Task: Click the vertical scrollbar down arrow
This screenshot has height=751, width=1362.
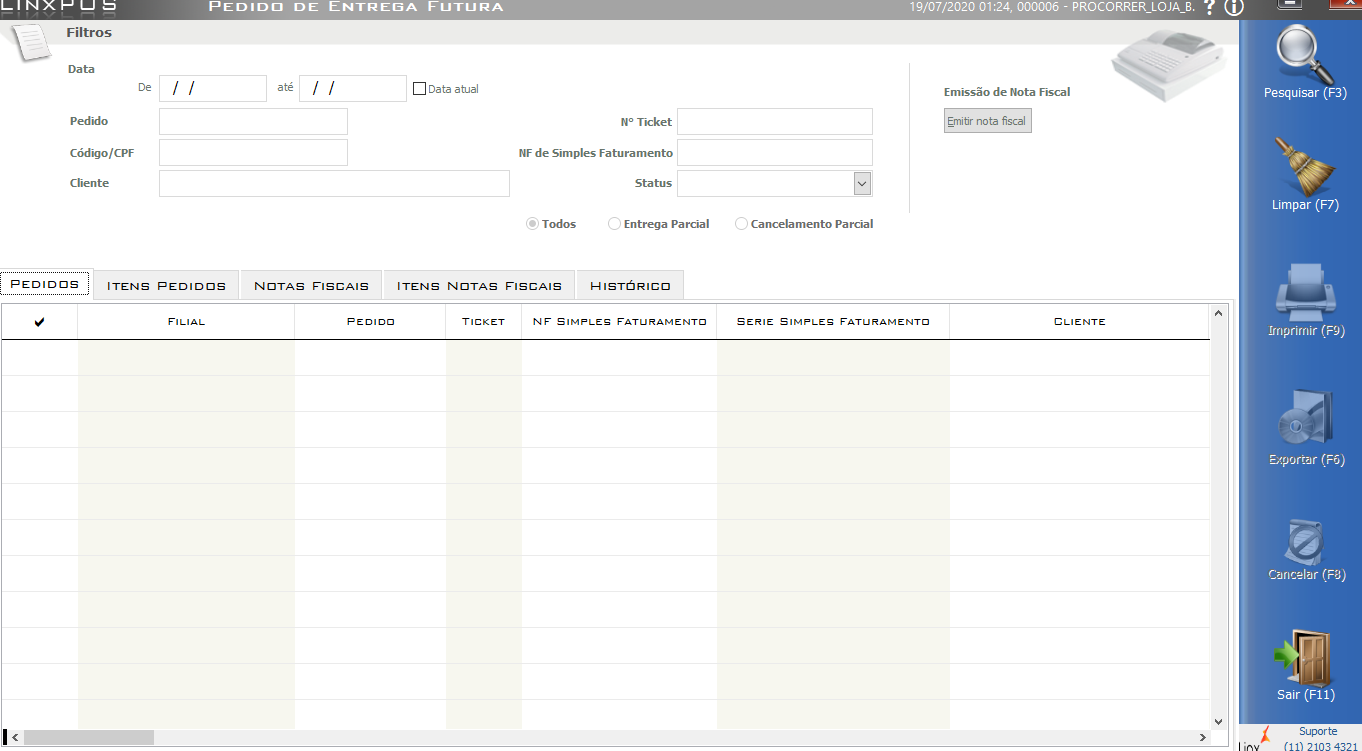Action: pyautogui.click(x=1218, y=721)
